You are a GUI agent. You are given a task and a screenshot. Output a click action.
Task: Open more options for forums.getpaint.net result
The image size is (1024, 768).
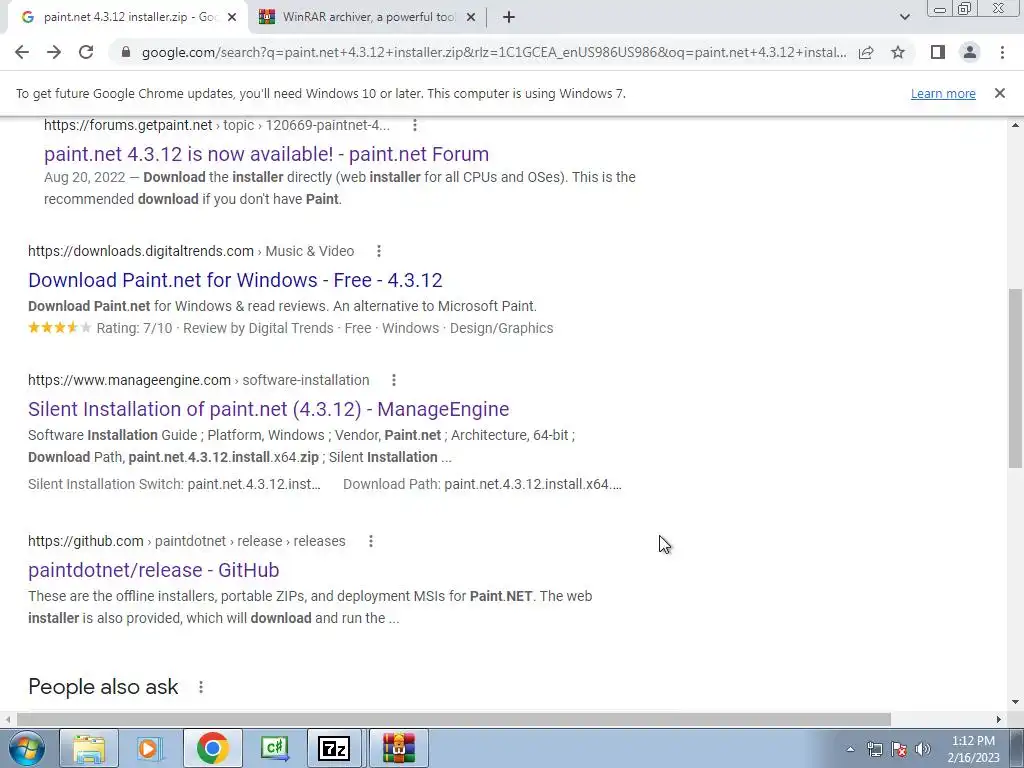[x=415, y=125]
